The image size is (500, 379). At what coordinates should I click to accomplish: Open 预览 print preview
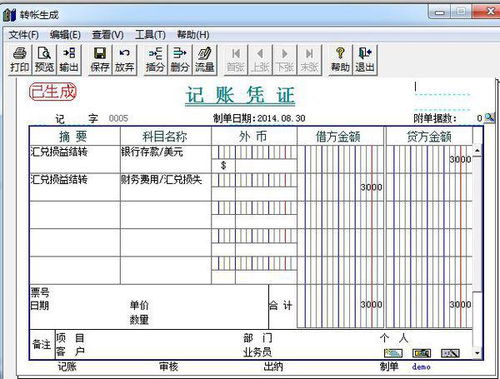pos(44,60)
